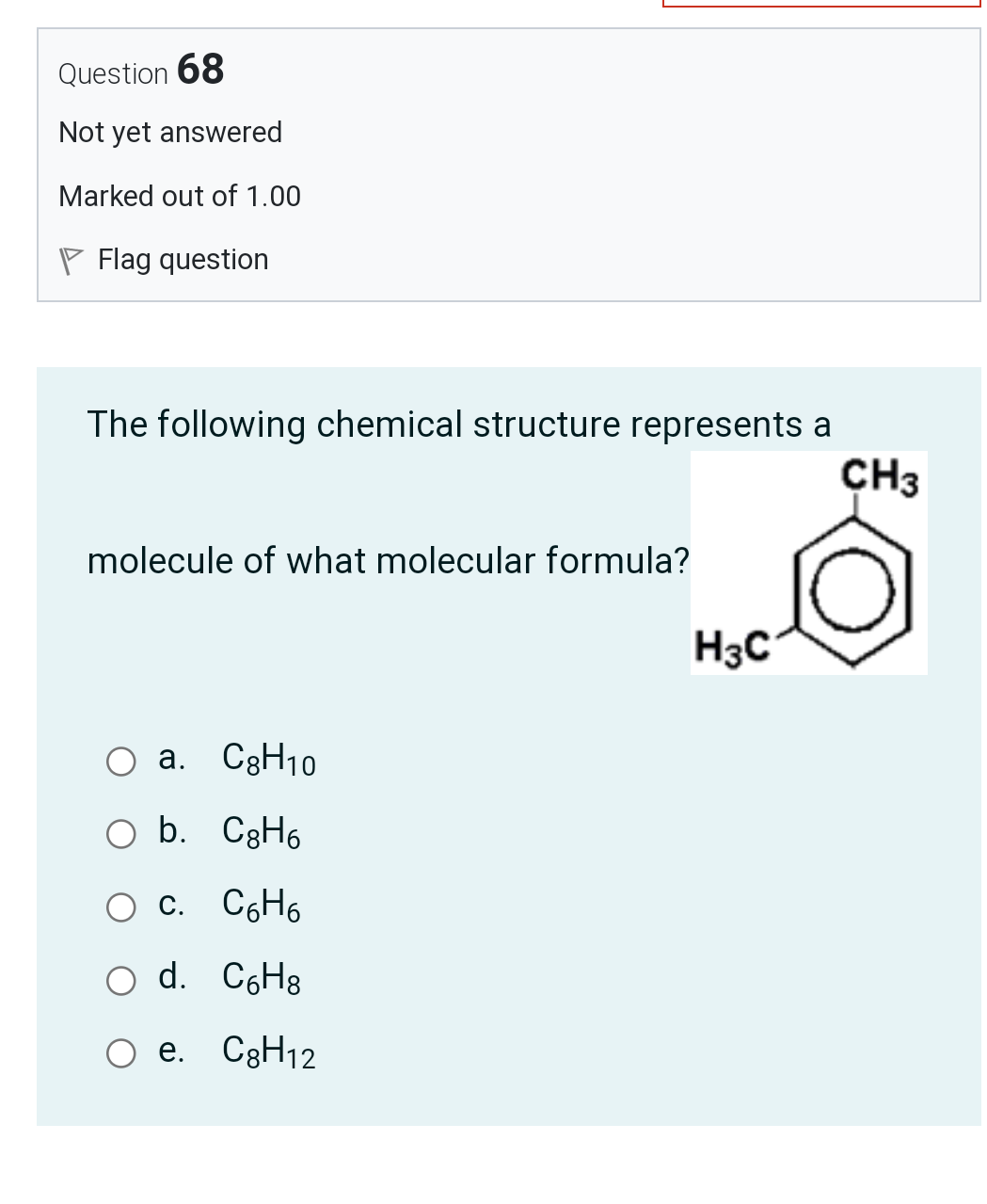
Task: Click the 'molecule of what molecular formula?' text
Action: point(388,560)
